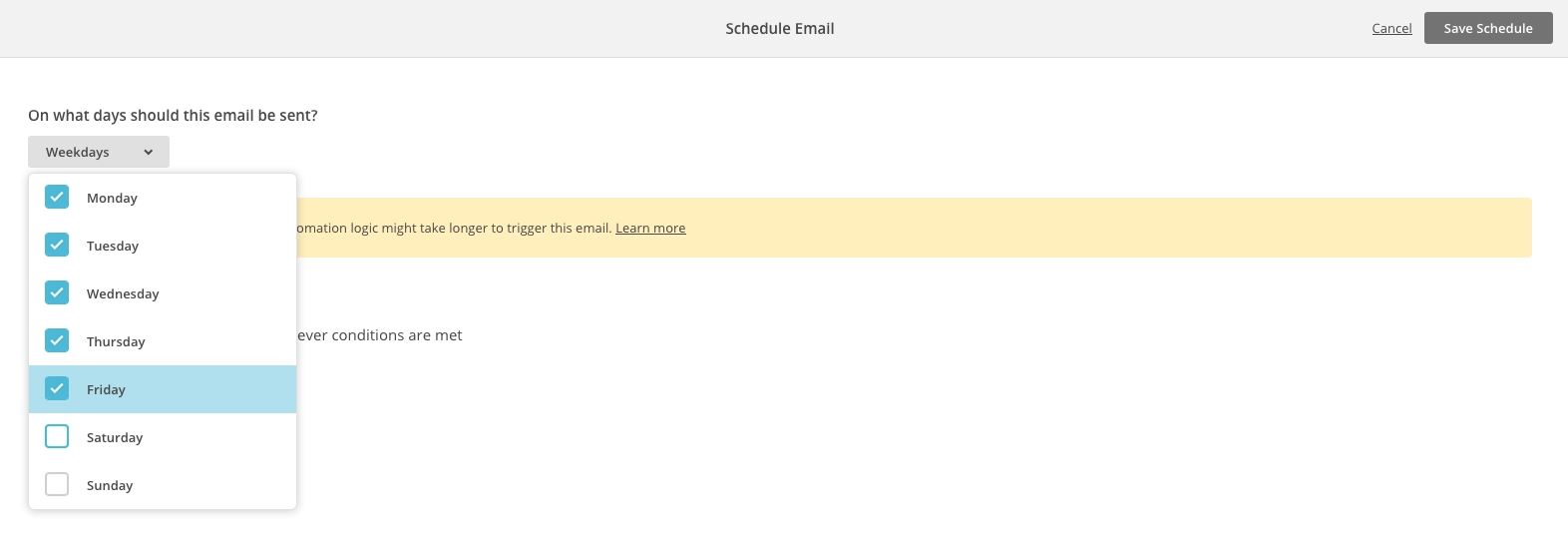1568x544 pixels.
Task: Open the Learn more link
Action: [x=650, y=228]
